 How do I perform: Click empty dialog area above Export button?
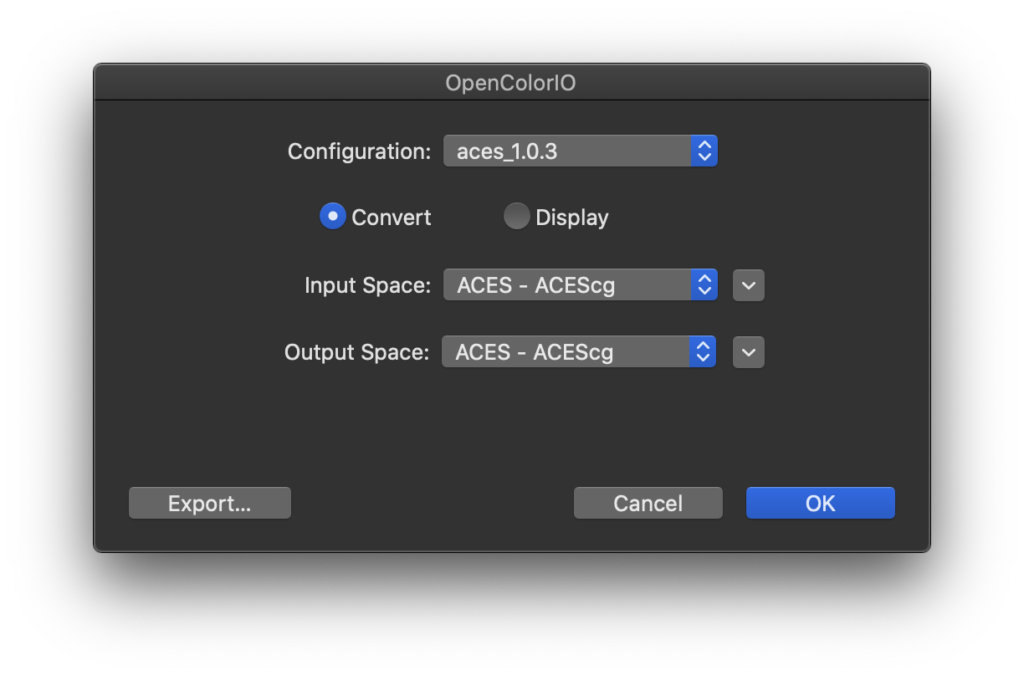tap(210, 430)
